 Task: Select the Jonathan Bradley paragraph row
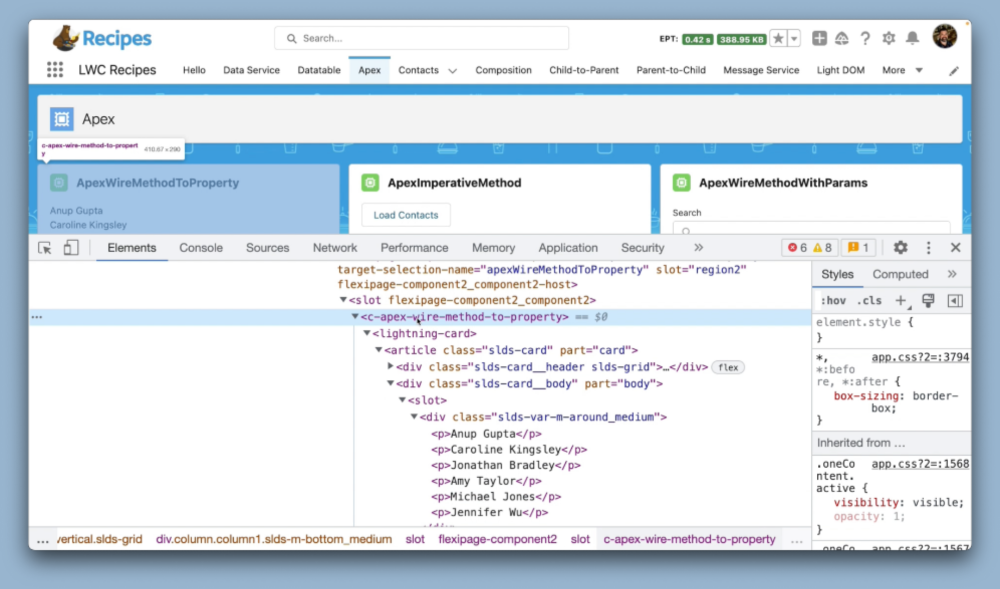coord(506,465)
